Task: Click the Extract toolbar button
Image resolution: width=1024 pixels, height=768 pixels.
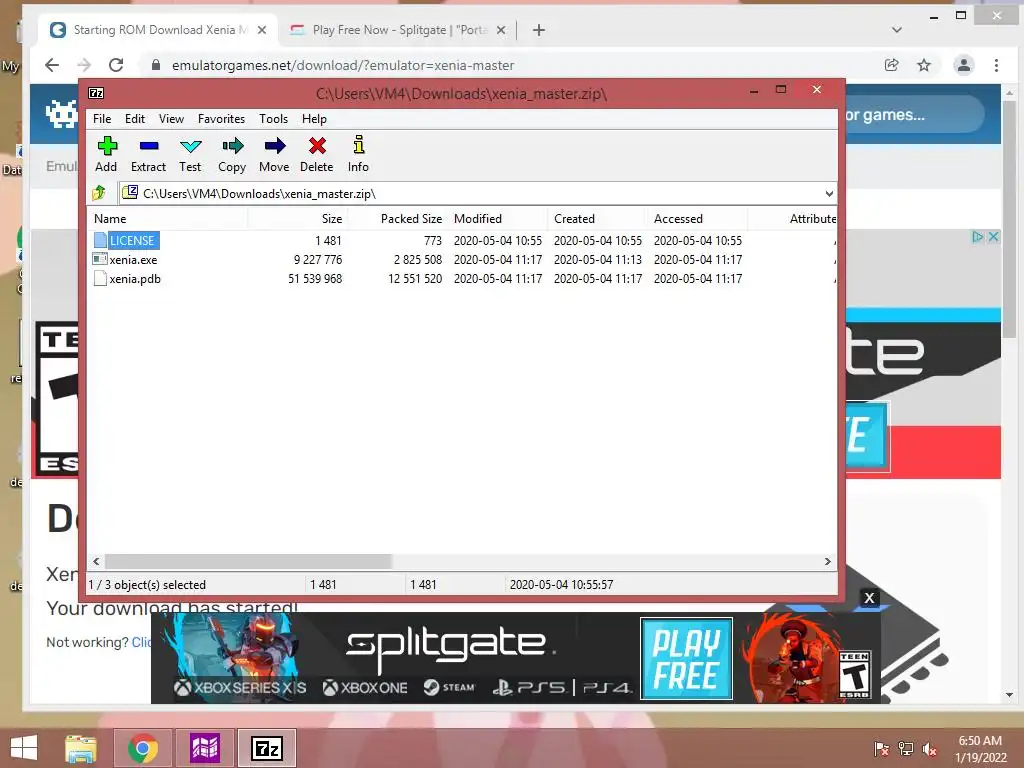Action: 148,154
